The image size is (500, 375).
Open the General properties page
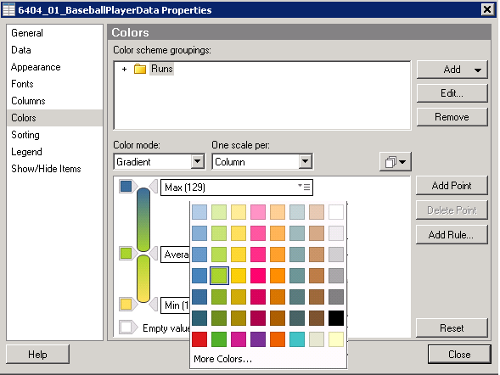[27, 33]
